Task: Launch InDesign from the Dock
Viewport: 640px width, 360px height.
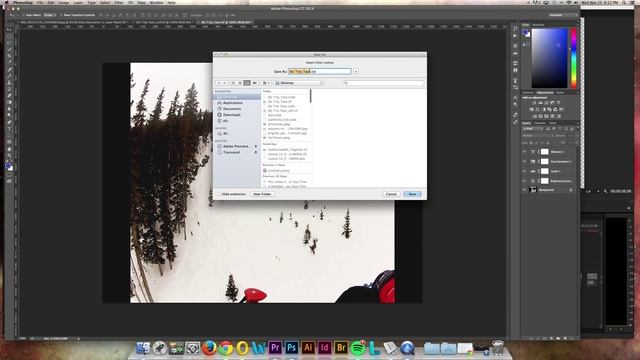Action: click(x=324, y=347)
